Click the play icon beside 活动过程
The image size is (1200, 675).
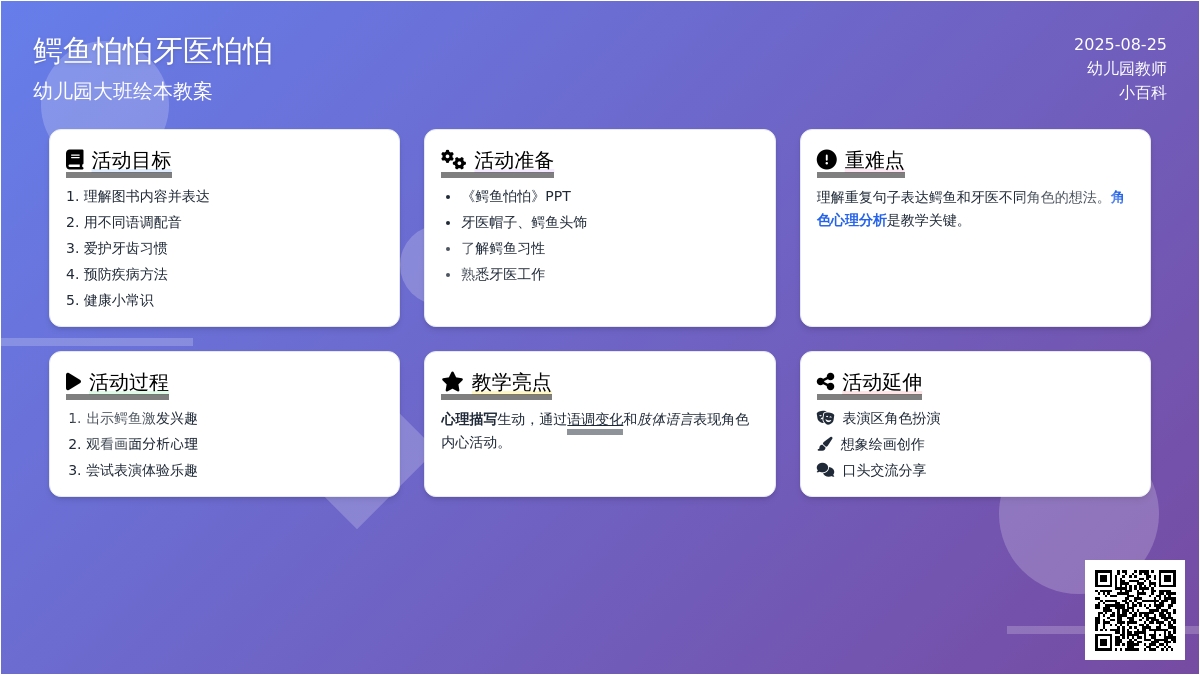tap(73, 382)
